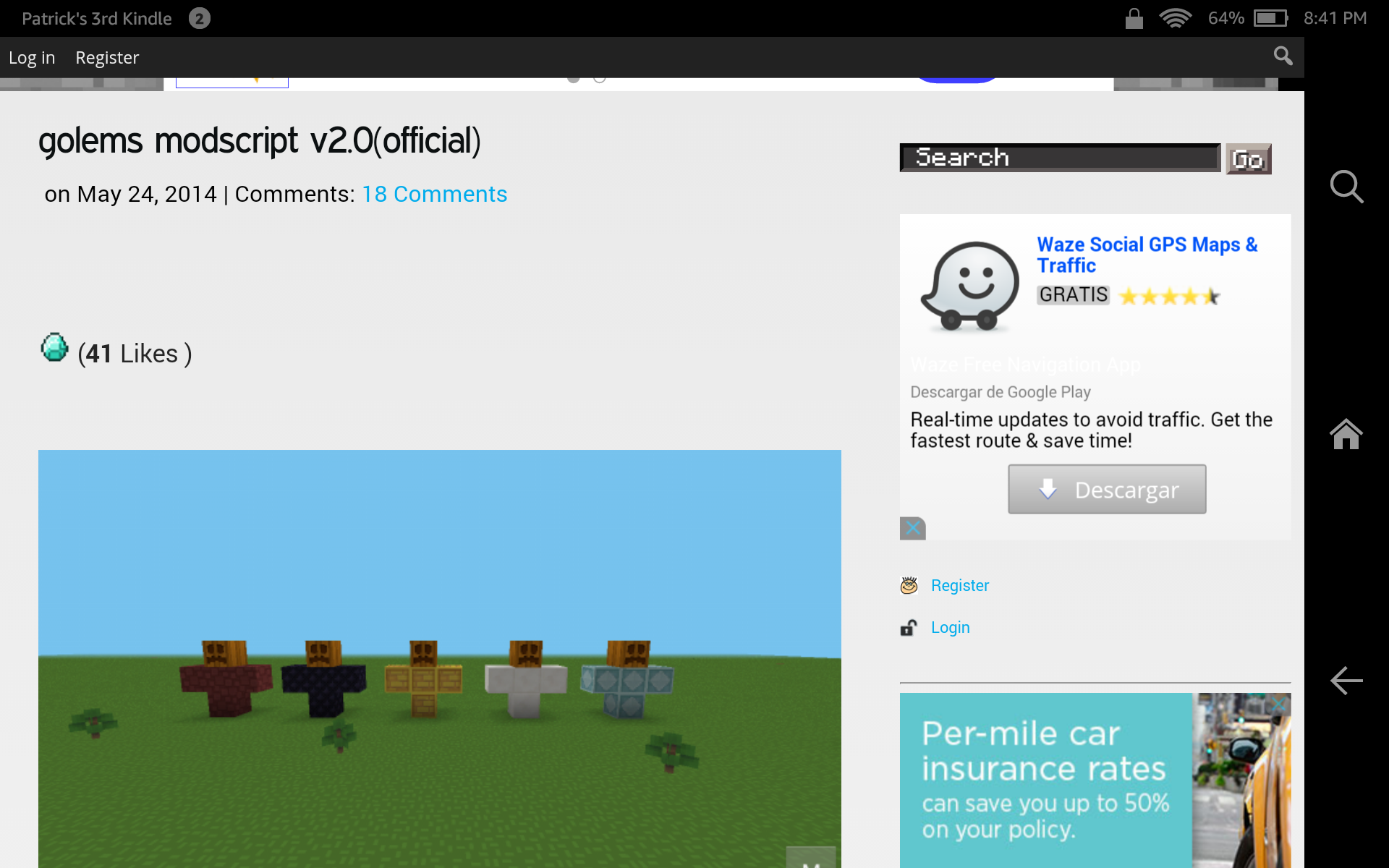The width and height of the screenshot is (1389, 868).
Task: Click the top bar magnifier search icon
Action: point(1283,56)
